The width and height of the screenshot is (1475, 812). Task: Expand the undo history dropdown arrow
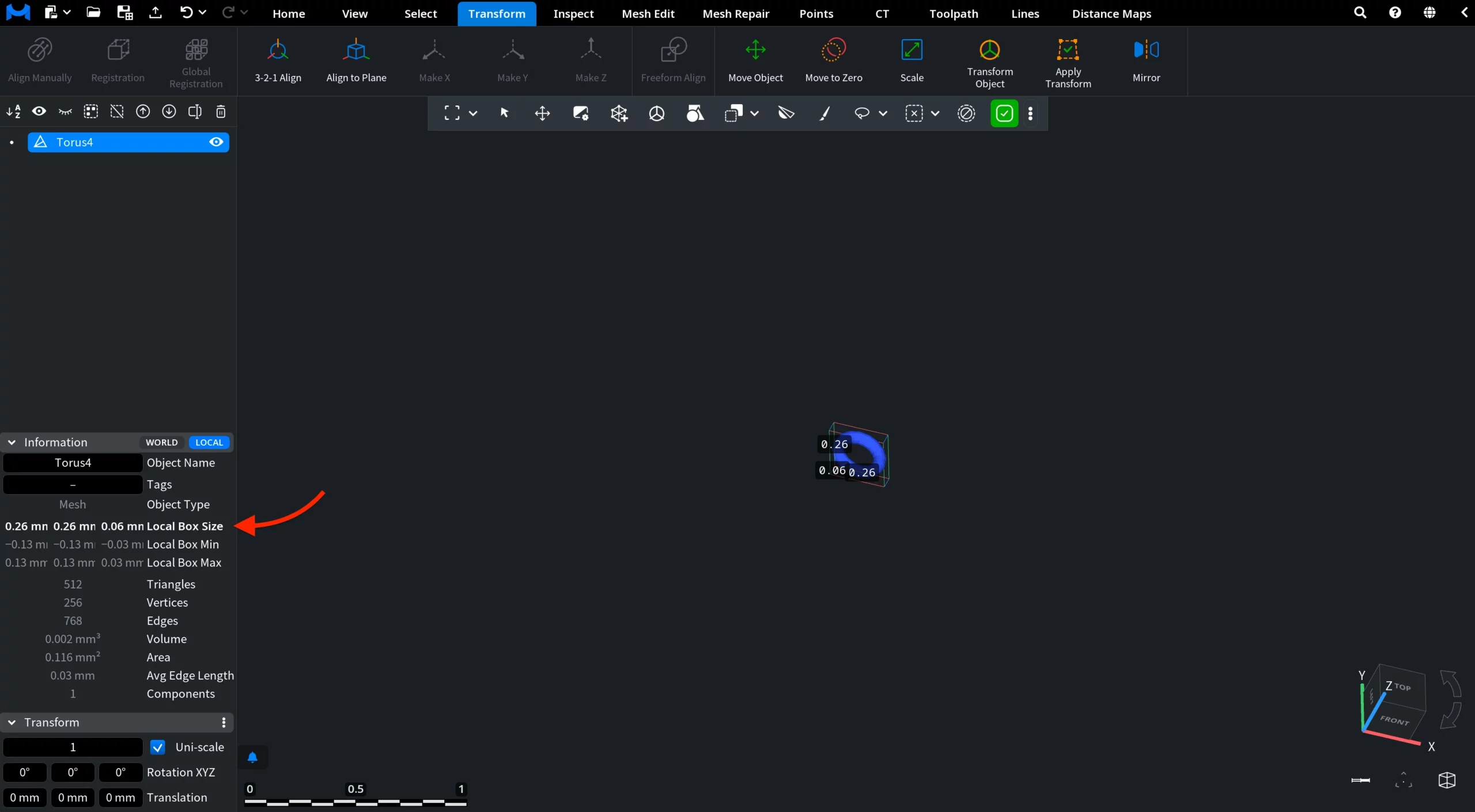(202, 12)
